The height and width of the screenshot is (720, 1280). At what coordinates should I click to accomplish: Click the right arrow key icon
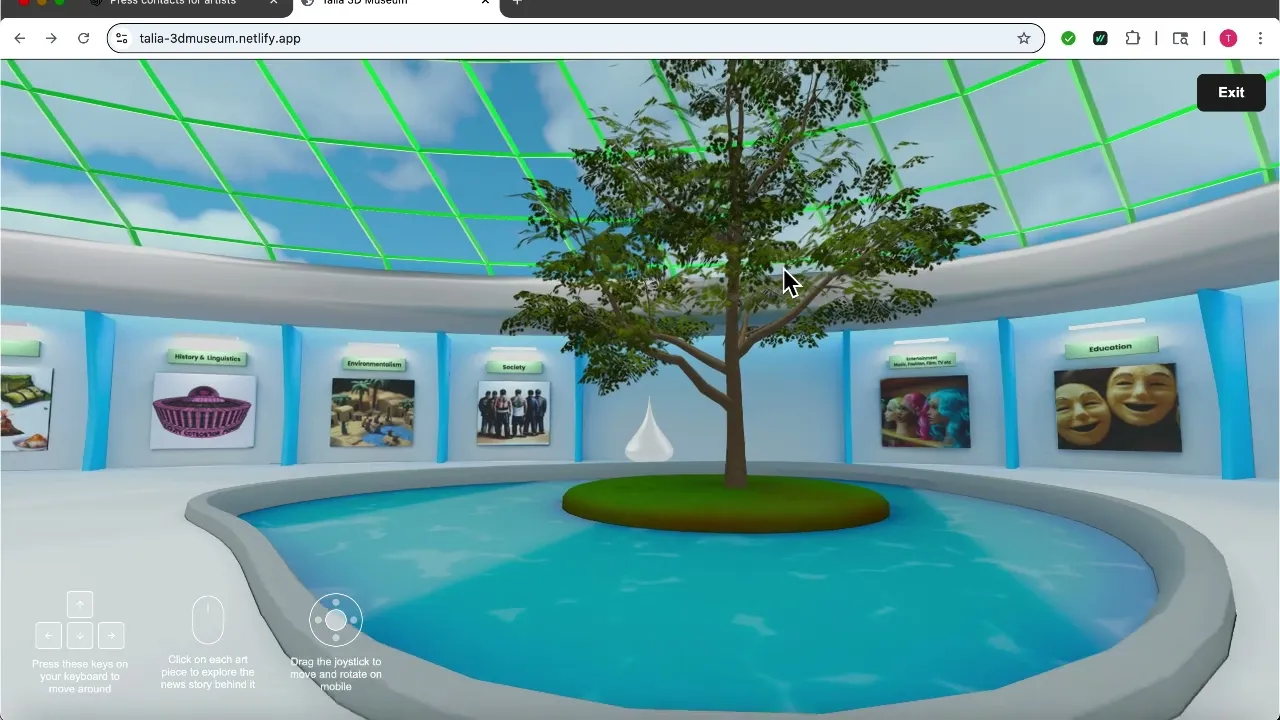click(111, 635)
